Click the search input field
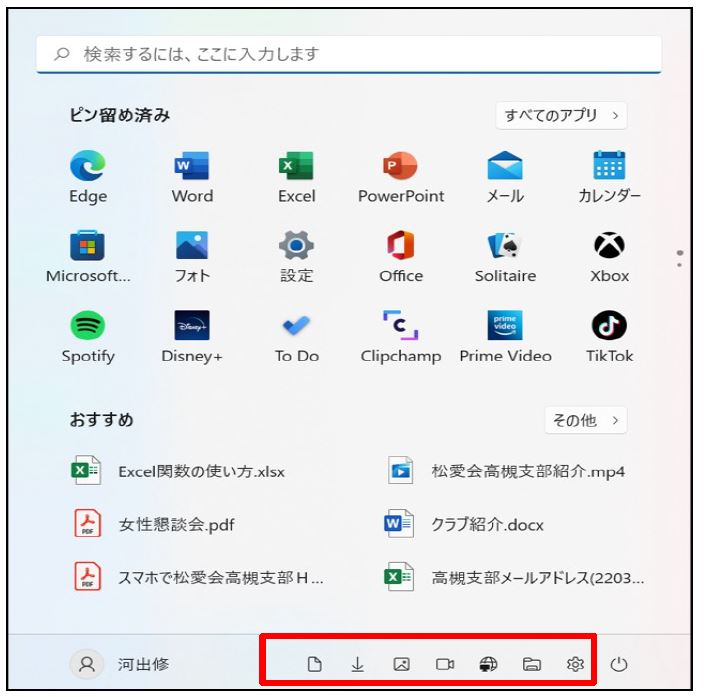This screenshot has height=697, width=706. coord(349,54)
